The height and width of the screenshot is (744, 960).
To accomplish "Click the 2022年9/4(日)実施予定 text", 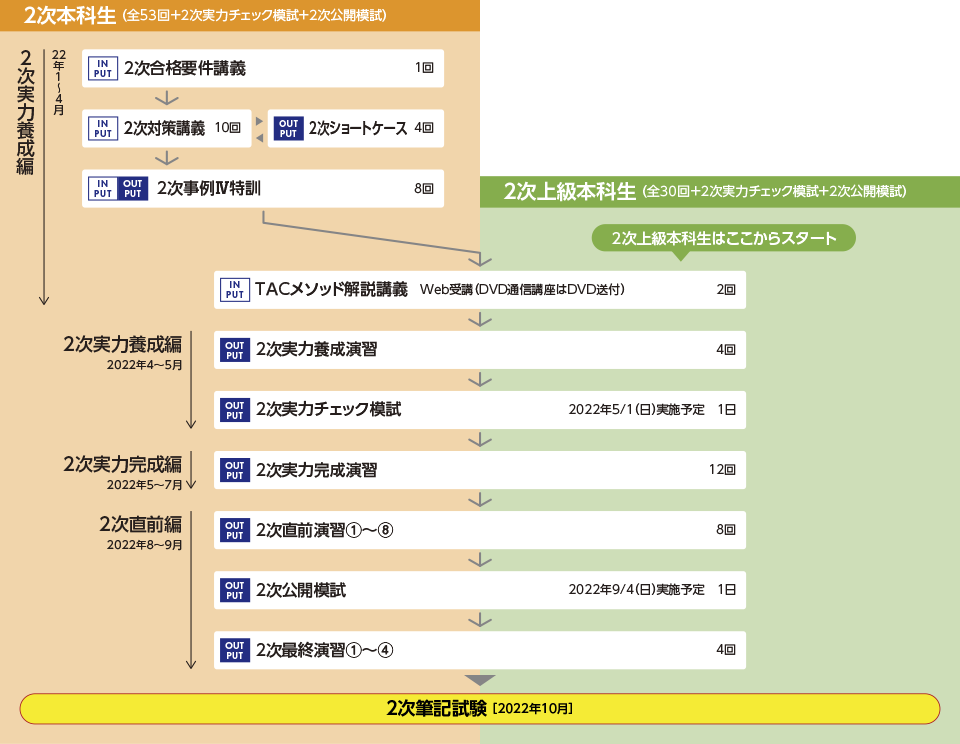I will tap(636, 590).
